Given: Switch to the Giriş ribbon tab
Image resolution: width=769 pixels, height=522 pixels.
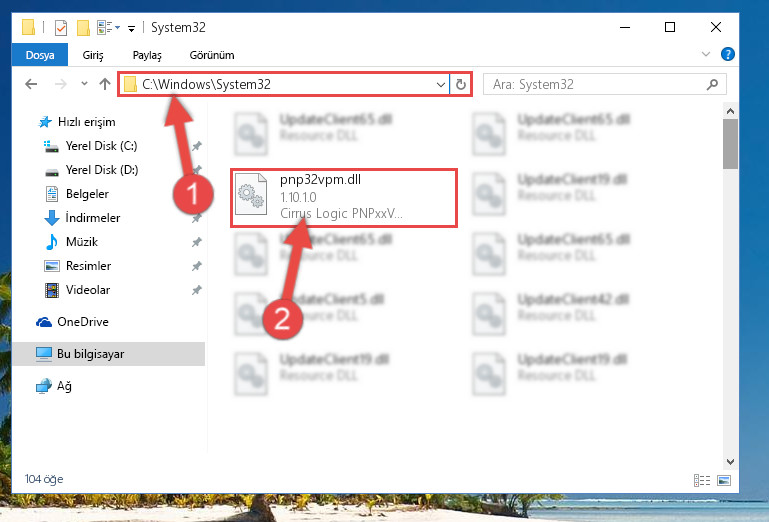Looking at the screenshot, I should pos(93,55).
